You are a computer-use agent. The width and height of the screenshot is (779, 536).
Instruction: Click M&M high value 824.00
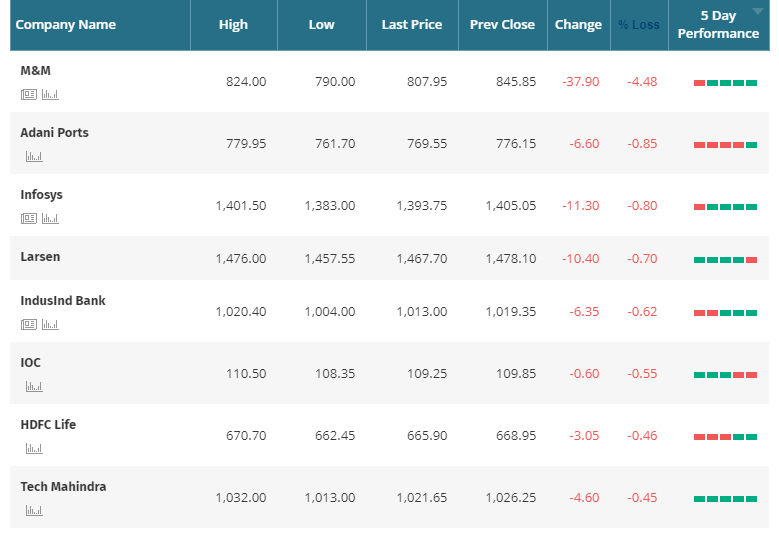[246, 81]
